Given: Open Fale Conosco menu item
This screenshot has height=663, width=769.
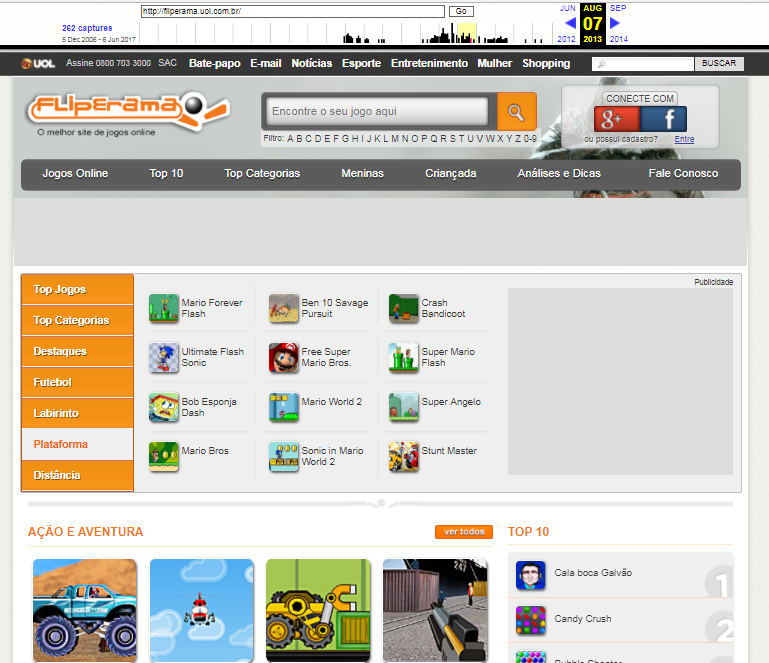Looking at the screenshot, I should 683,174.
